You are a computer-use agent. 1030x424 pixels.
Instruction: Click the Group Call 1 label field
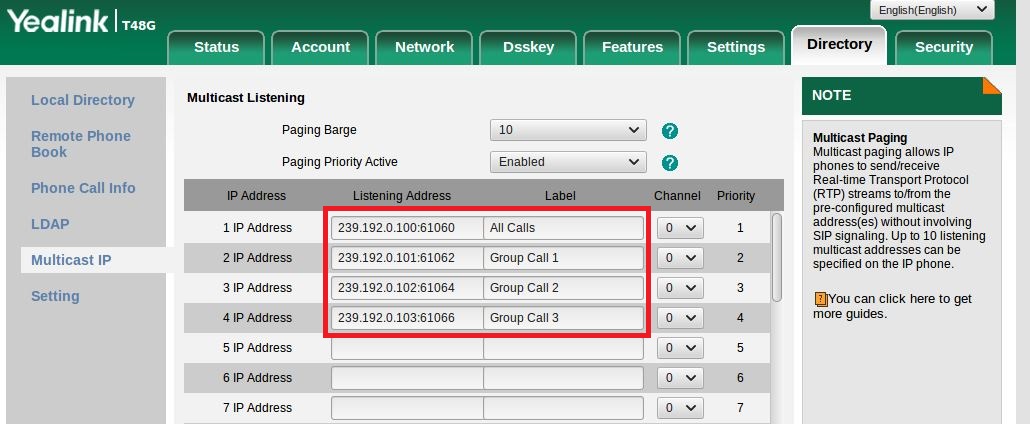564,258
